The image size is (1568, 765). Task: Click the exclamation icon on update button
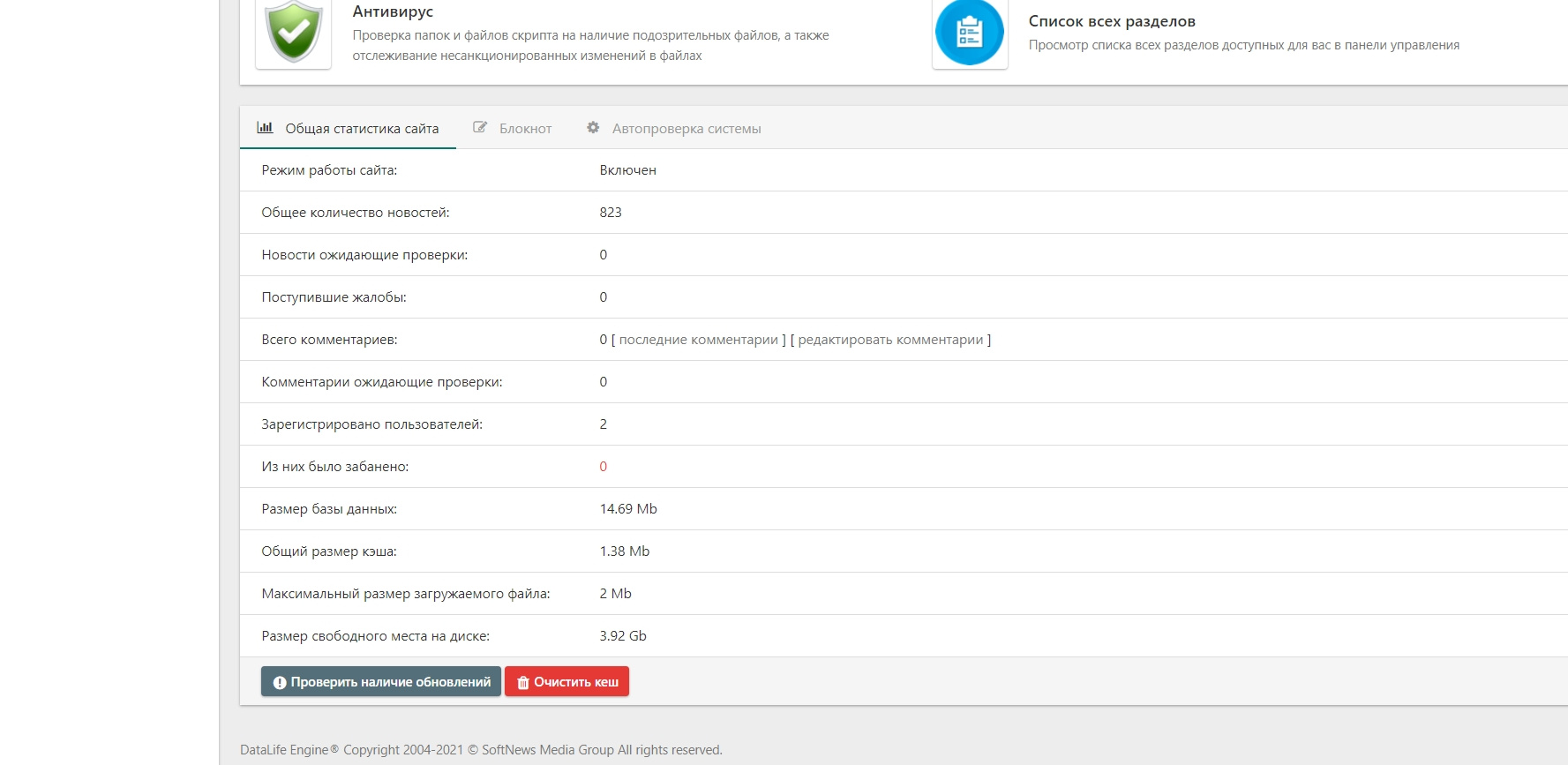pos(280,682)
